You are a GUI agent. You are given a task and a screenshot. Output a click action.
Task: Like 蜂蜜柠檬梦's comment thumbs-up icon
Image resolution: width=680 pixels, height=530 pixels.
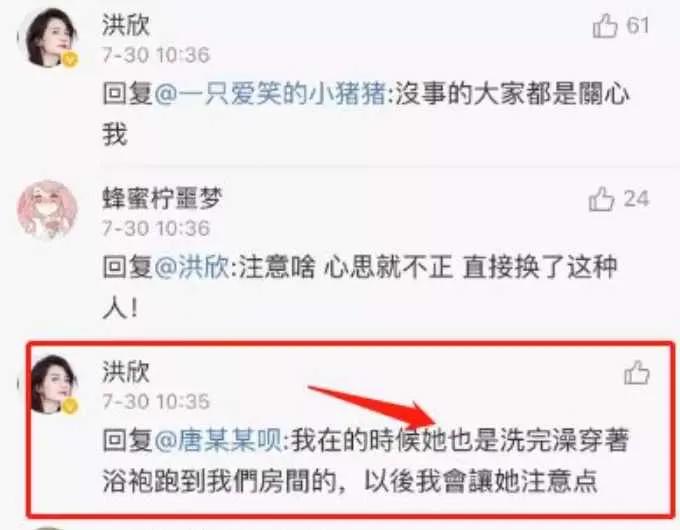point(601,199)
